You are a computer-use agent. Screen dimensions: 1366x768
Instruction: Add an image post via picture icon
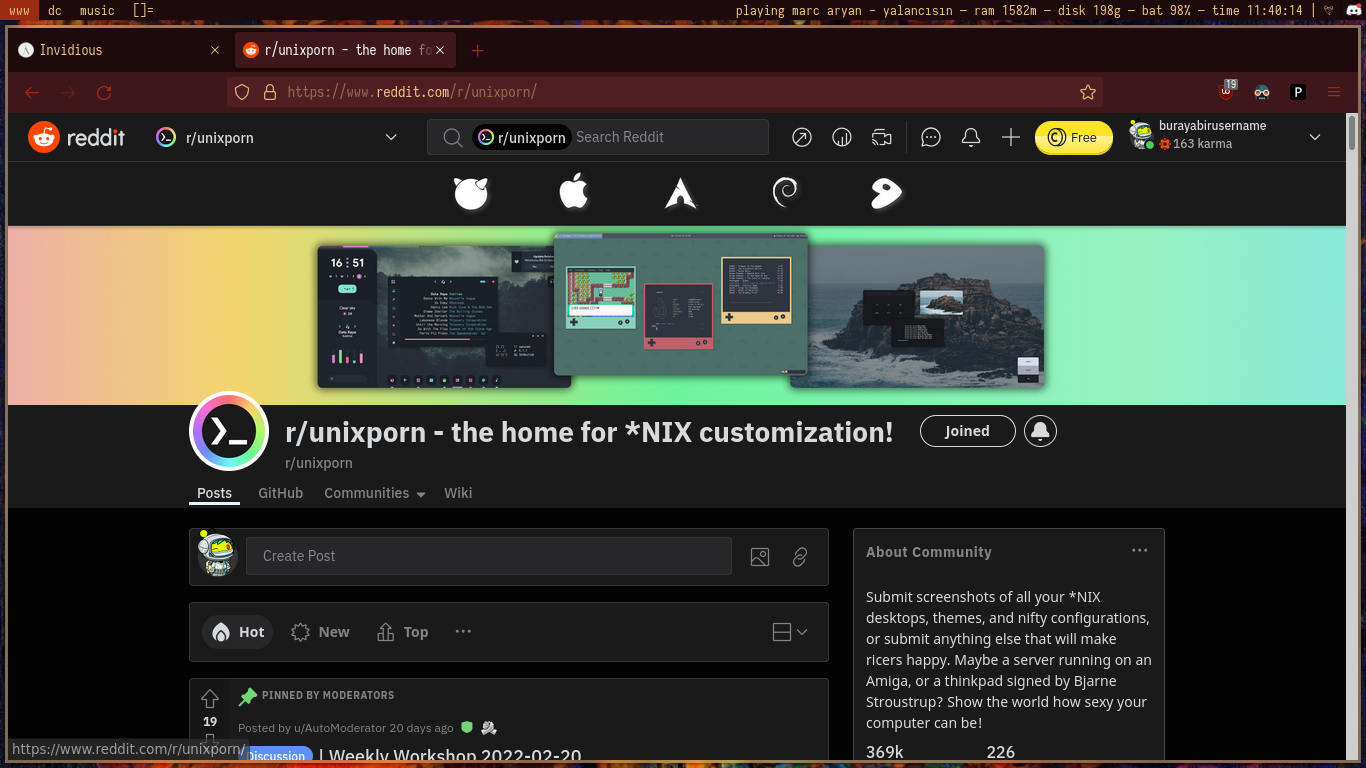760,557
